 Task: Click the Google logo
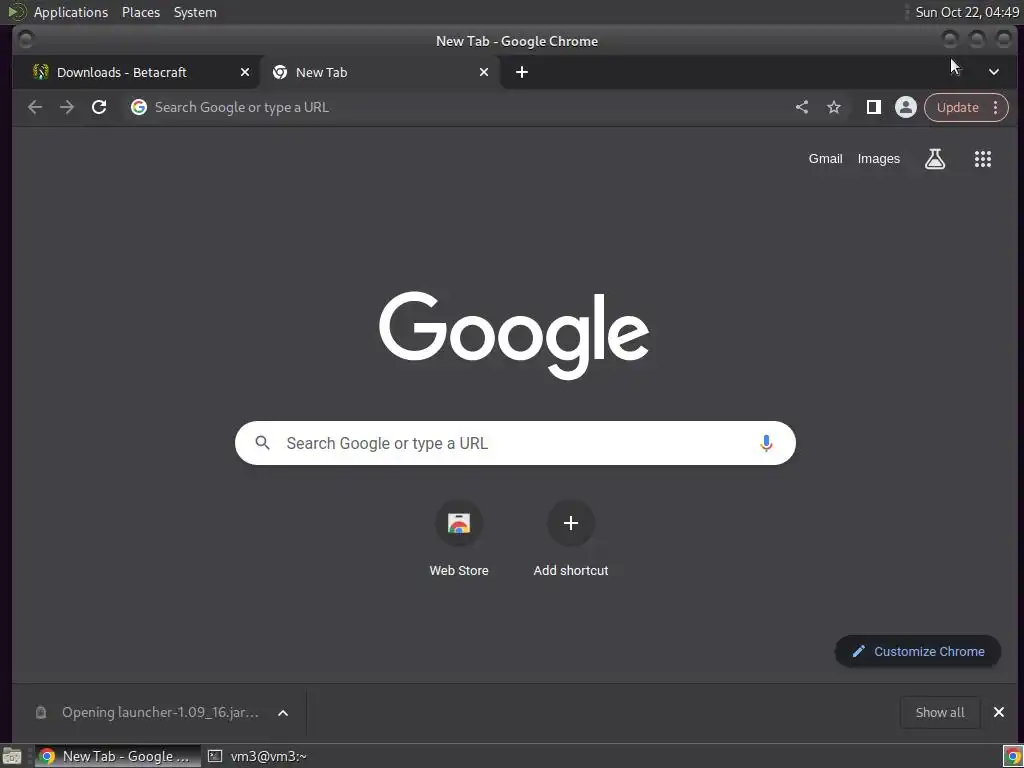coord(514,335)
